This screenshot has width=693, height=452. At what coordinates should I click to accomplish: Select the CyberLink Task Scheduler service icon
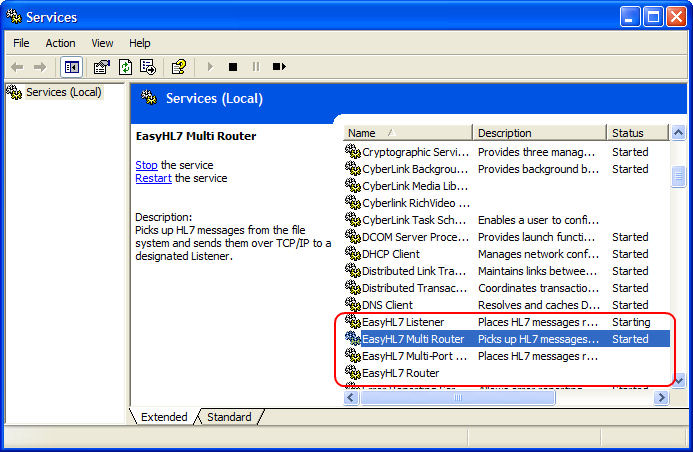[x=353, y=220]
